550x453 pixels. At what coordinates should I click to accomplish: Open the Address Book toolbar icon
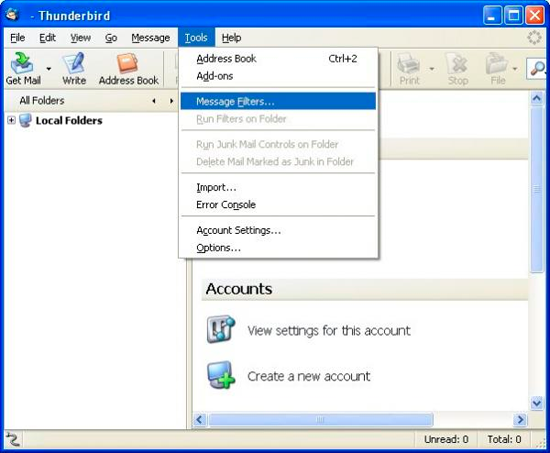[x=127, y=63]
